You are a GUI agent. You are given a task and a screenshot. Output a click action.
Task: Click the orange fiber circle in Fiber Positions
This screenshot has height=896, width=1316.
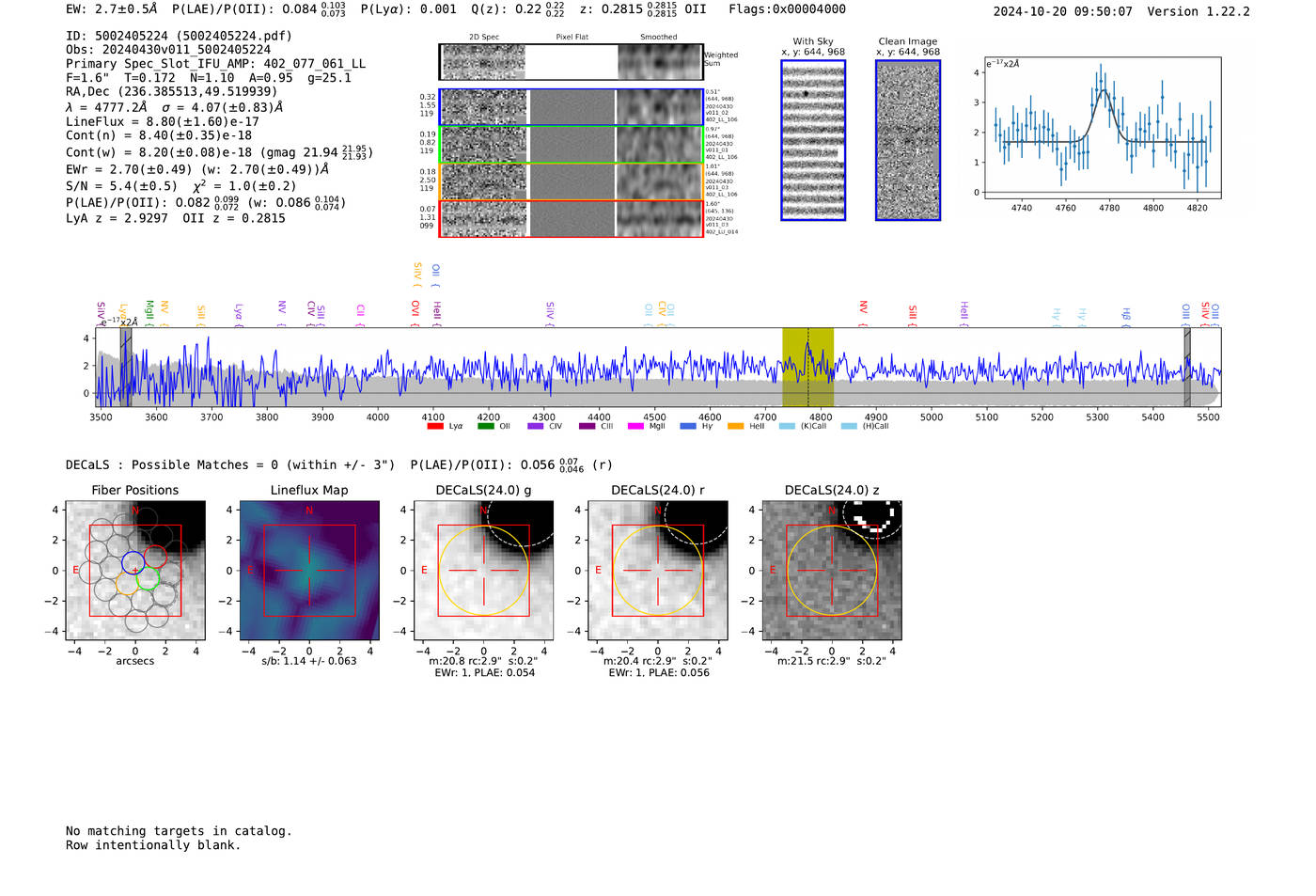click(x=127, y=585)
